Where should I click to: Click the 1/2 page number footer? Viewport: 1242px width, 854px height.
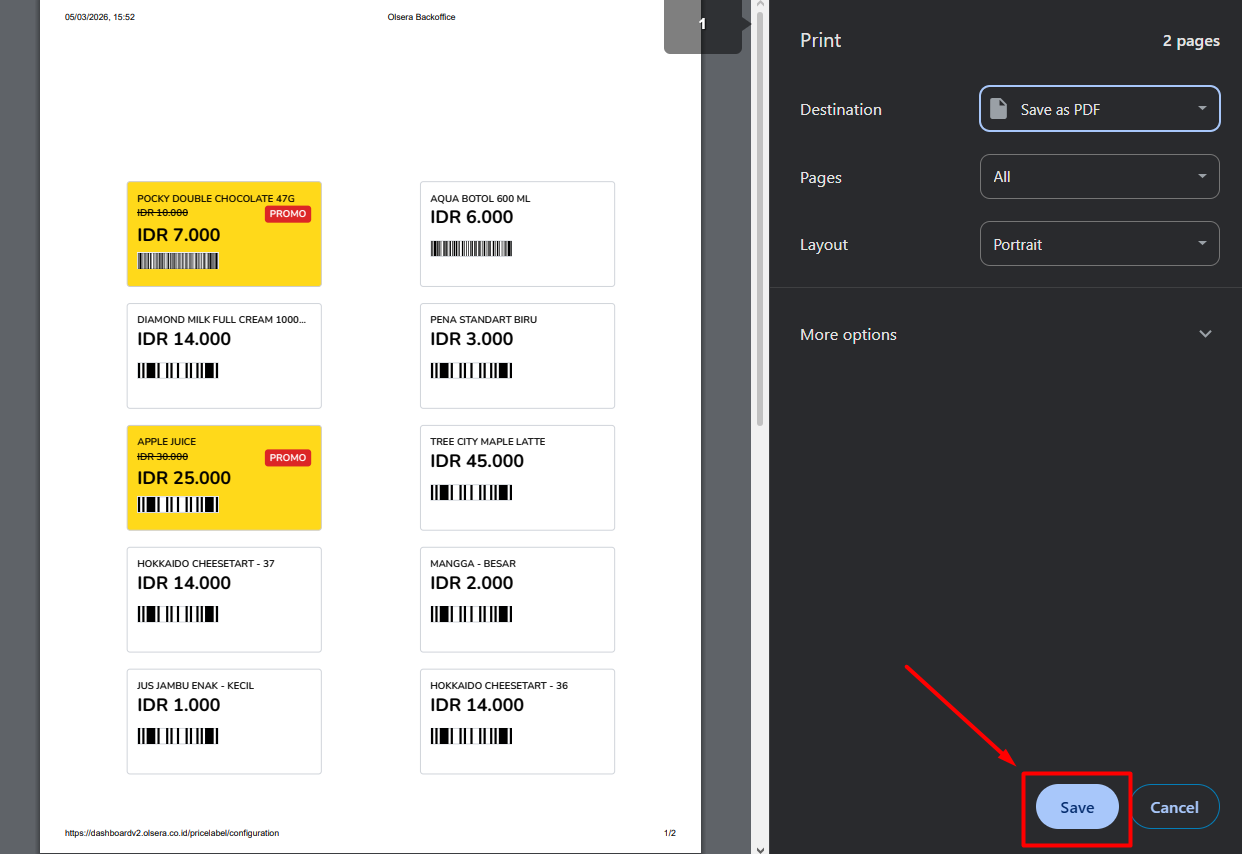[x=670, y=833]
